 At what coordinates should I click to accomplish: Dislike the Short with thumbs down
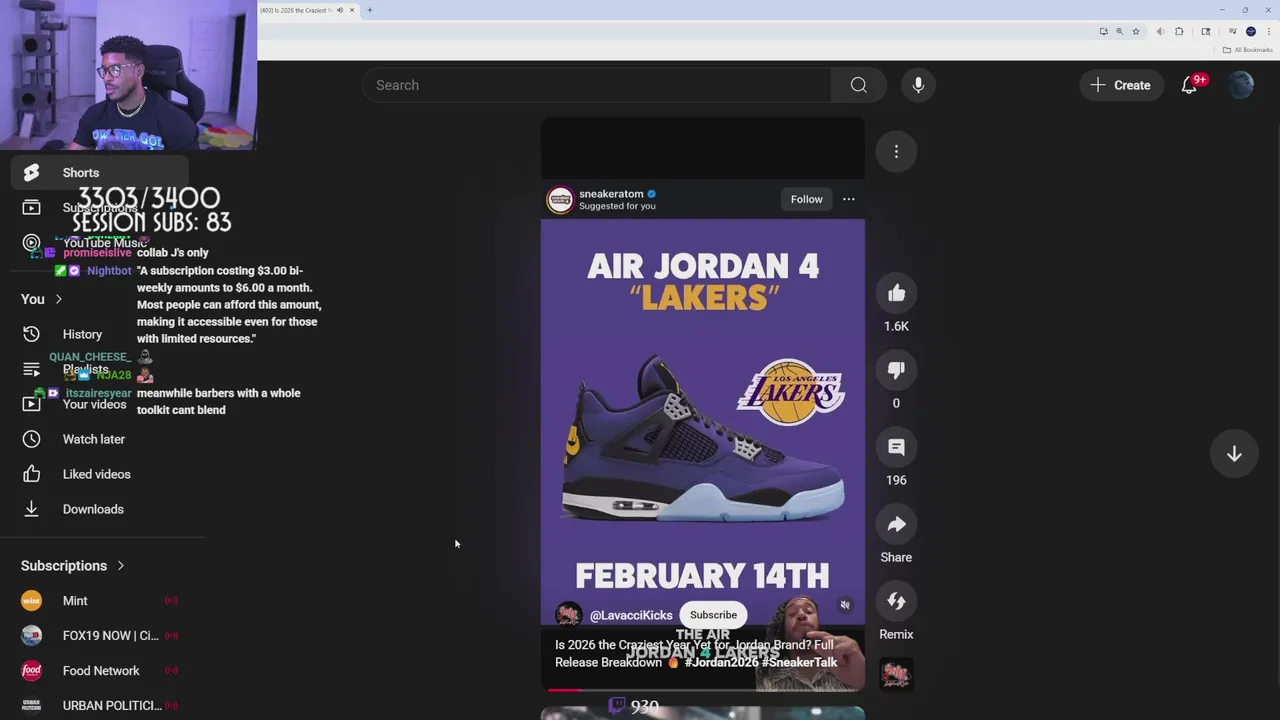896,370
